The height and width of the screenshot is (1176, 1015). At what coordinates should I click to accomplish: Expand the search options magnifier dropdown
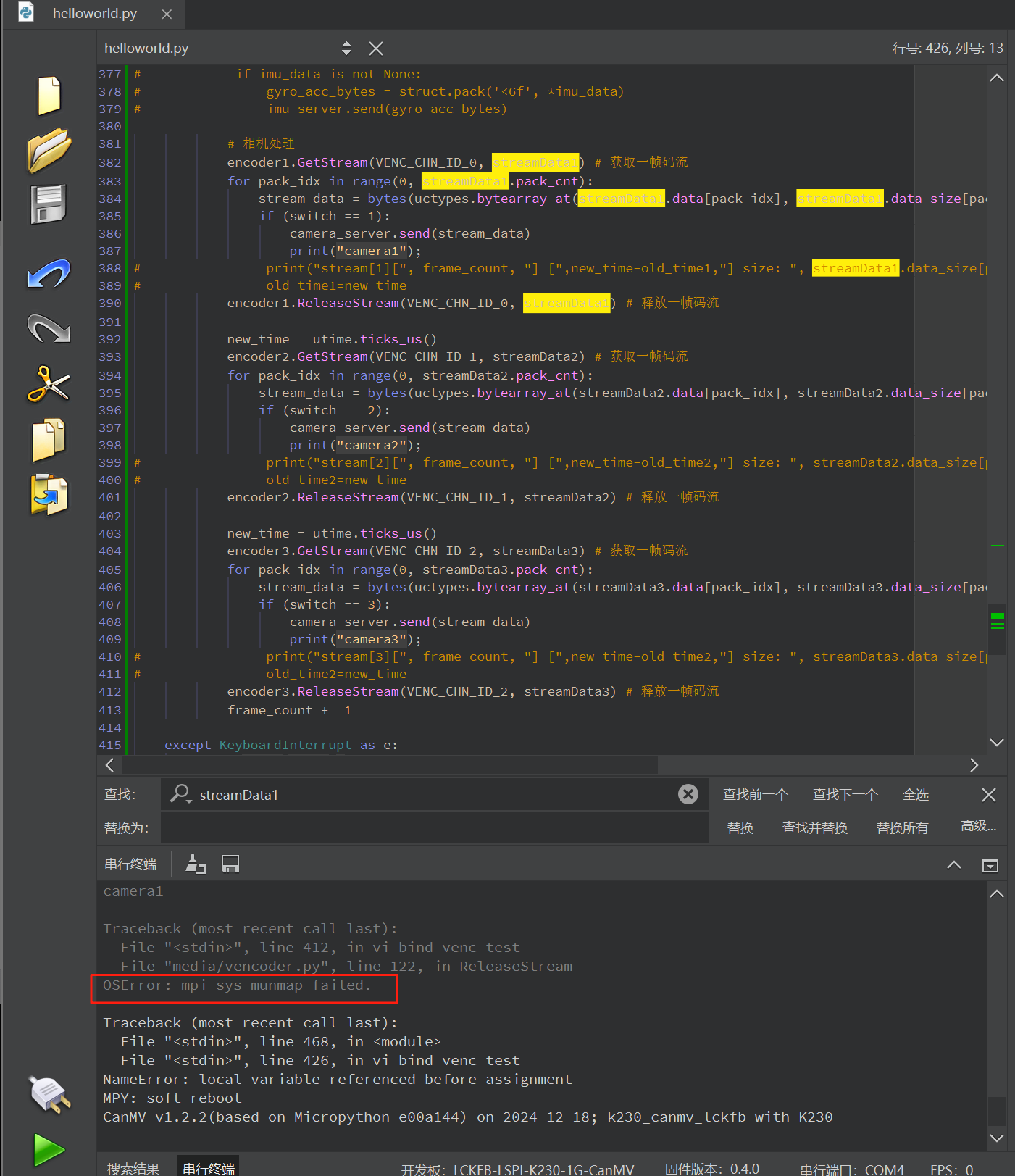pos(180,795)
